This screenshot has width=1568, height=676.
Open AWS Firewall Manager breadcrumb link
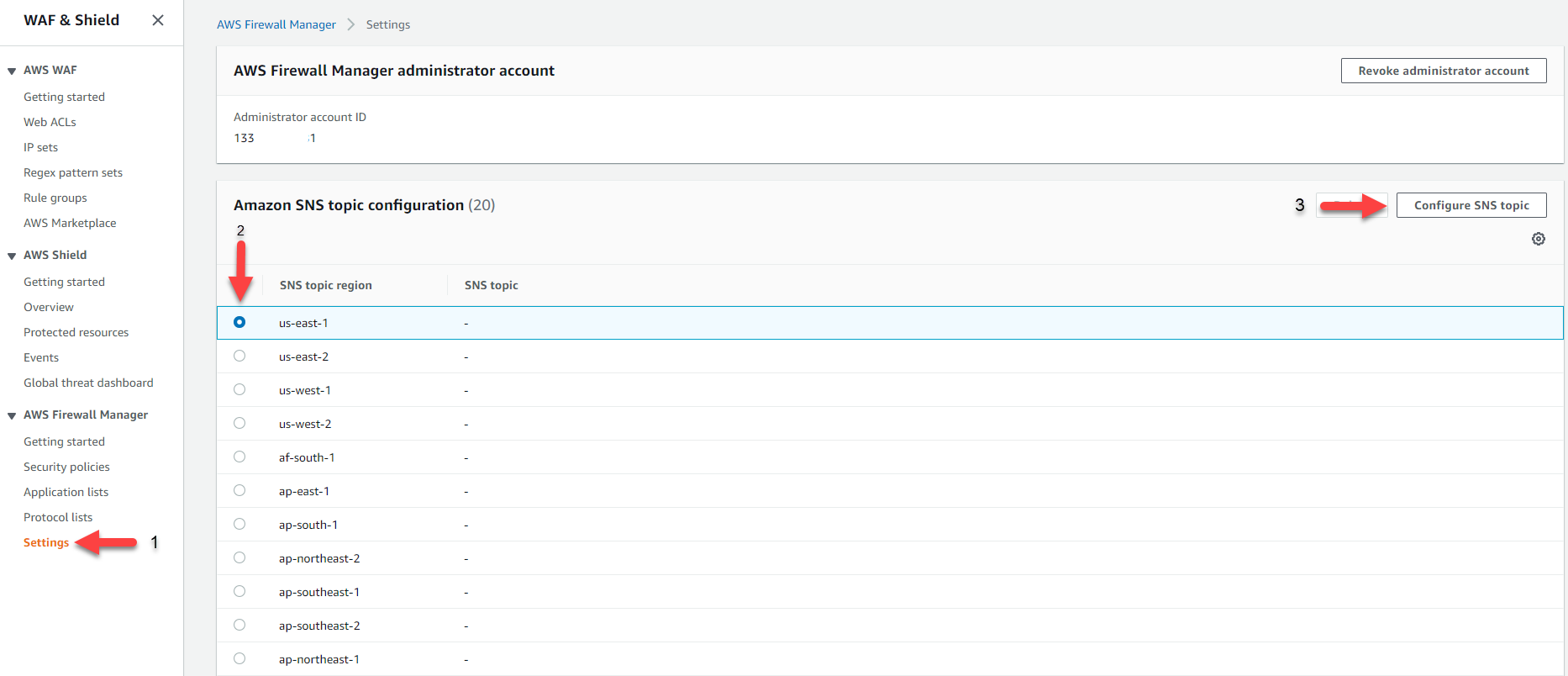tap(276, 24)
